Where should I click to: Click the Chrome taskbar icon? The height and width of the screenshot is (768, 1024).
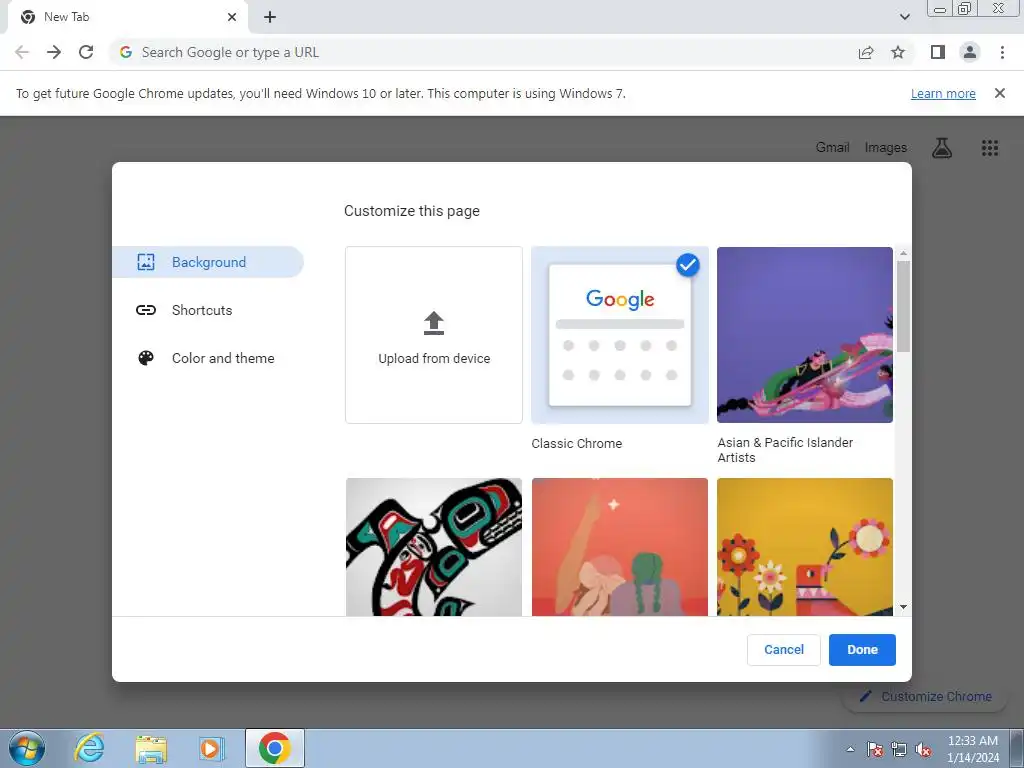coord(274,748)
